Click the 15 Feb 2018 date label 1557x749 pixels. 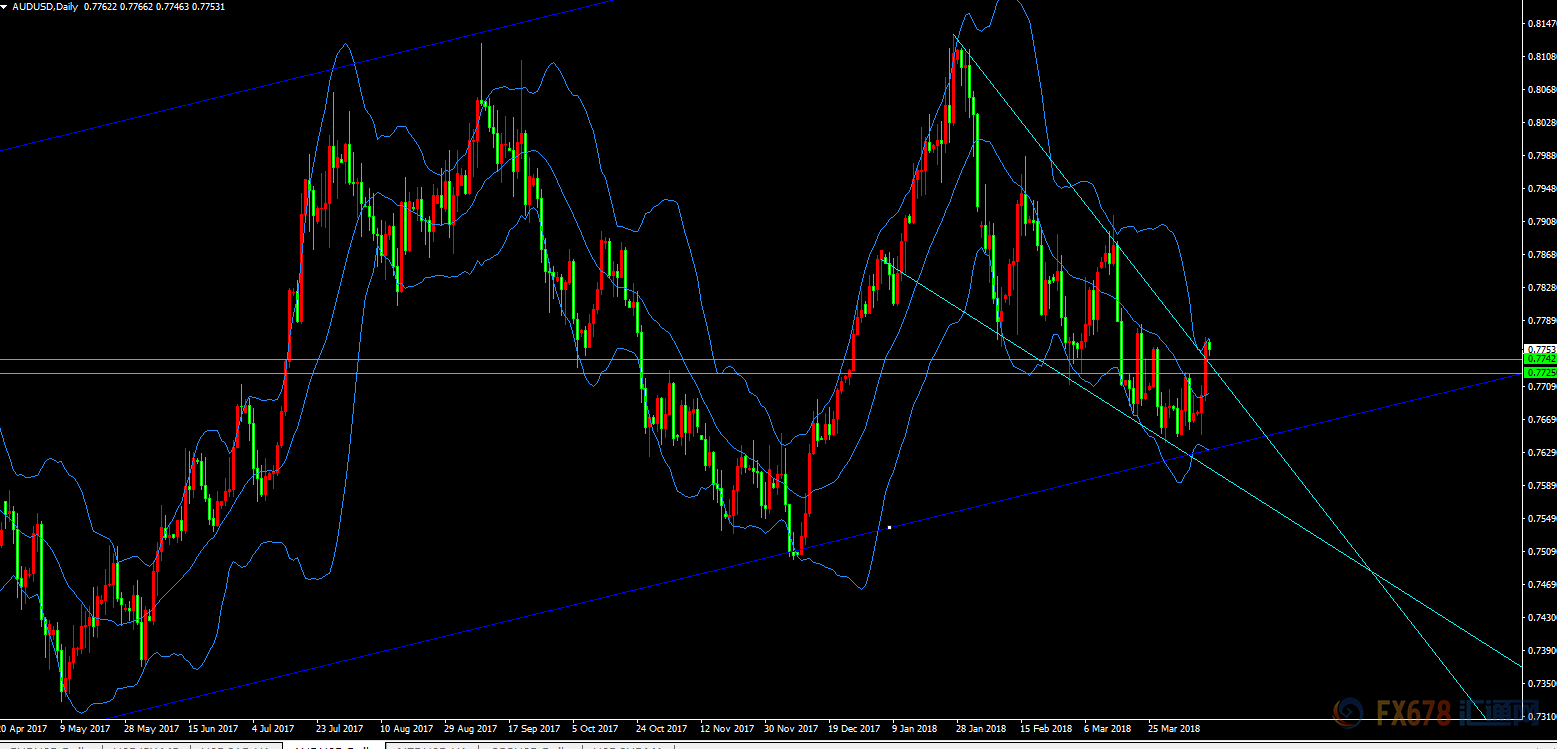pos(1047,729)
